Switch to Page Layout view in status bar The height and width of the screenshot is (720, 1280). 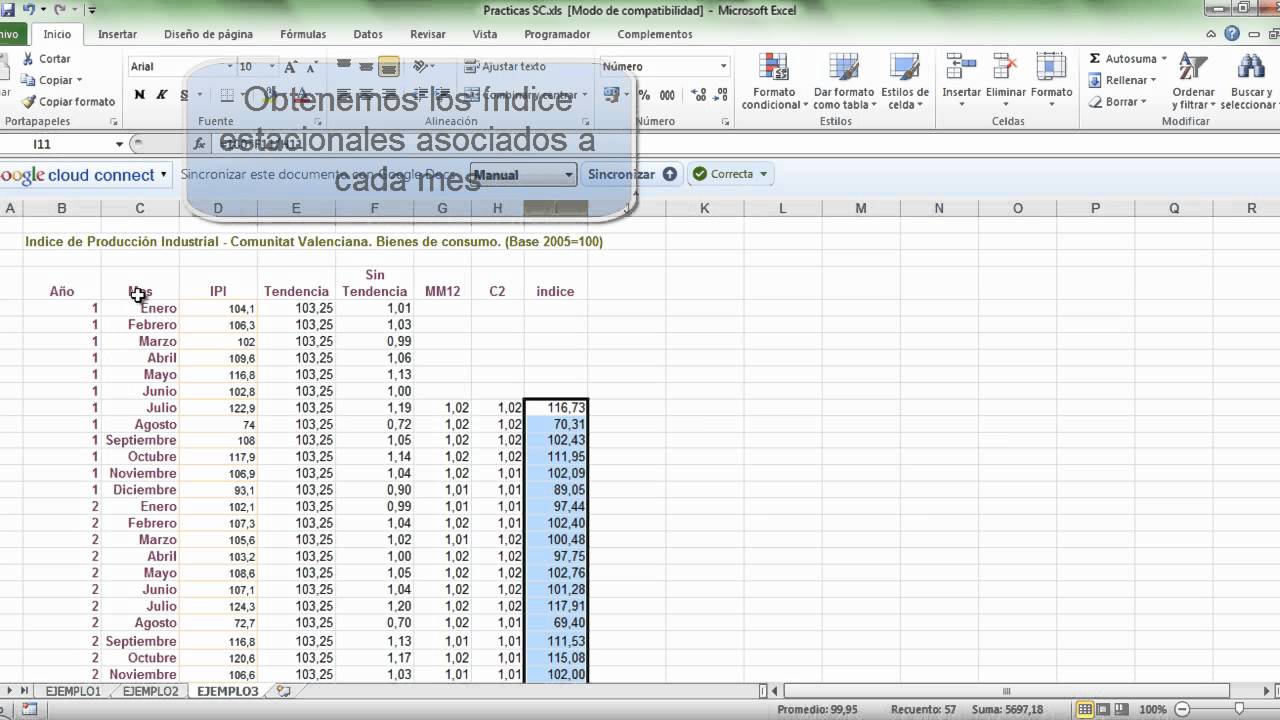click(1105, 709)
